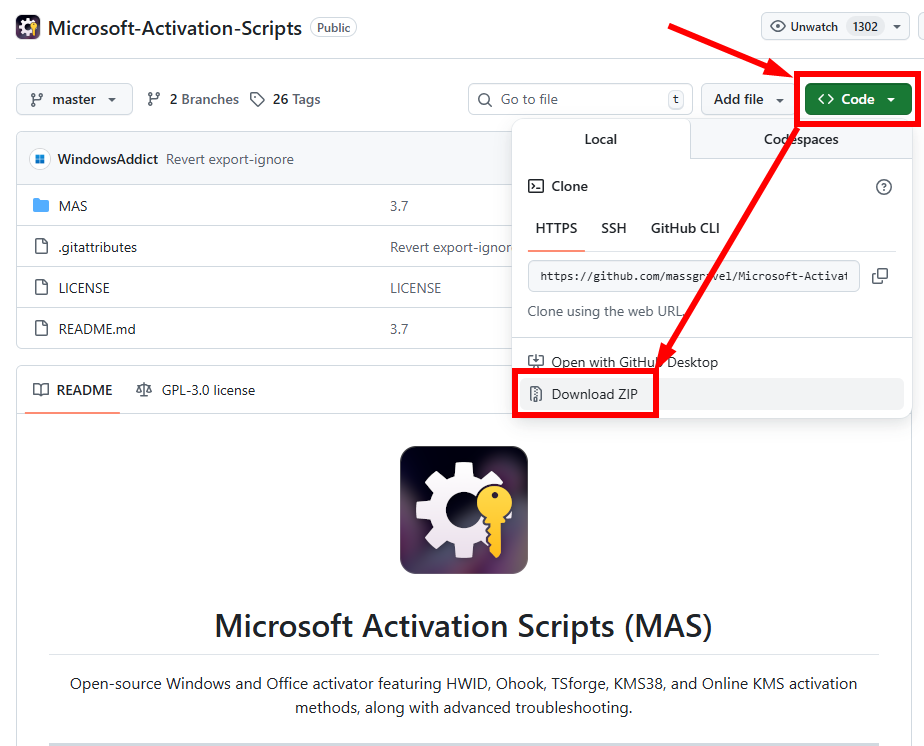The height and width of the screenshot is (746, 924).
Task: Open the 26 Tags list
Action: [x=285, y=100]
